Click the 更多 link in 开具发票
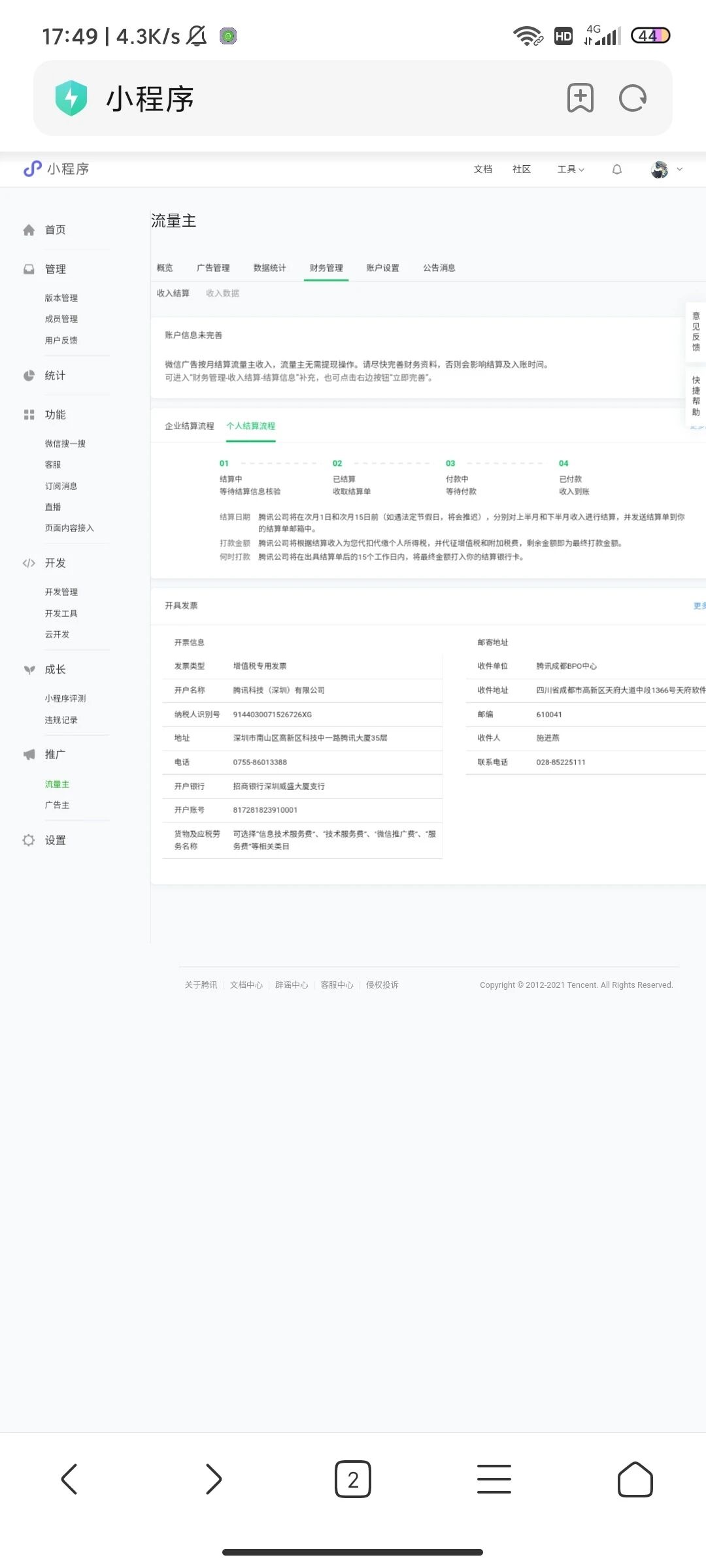The image size is (706, 1568). coord(699,606)
